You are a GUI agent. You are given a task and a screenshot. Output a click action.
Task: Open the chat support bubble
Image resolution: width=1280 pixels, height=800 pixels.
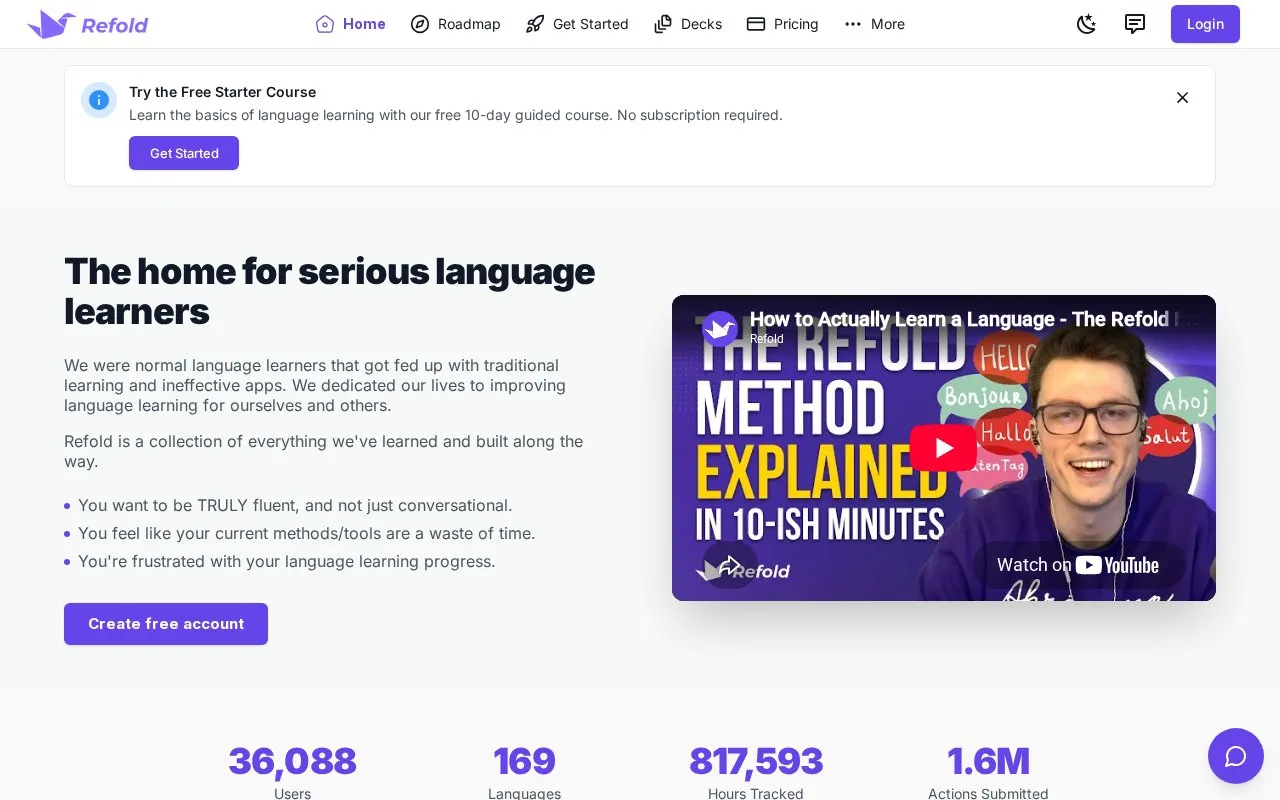click(x=1236, y=756)
